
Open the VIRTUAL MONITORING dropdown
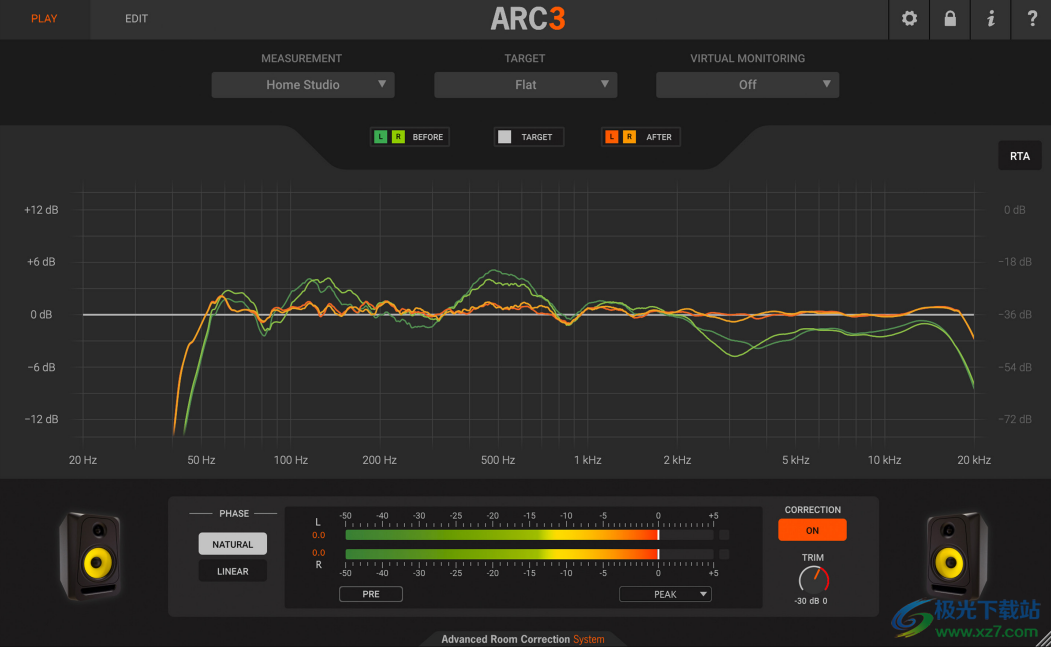747,85
